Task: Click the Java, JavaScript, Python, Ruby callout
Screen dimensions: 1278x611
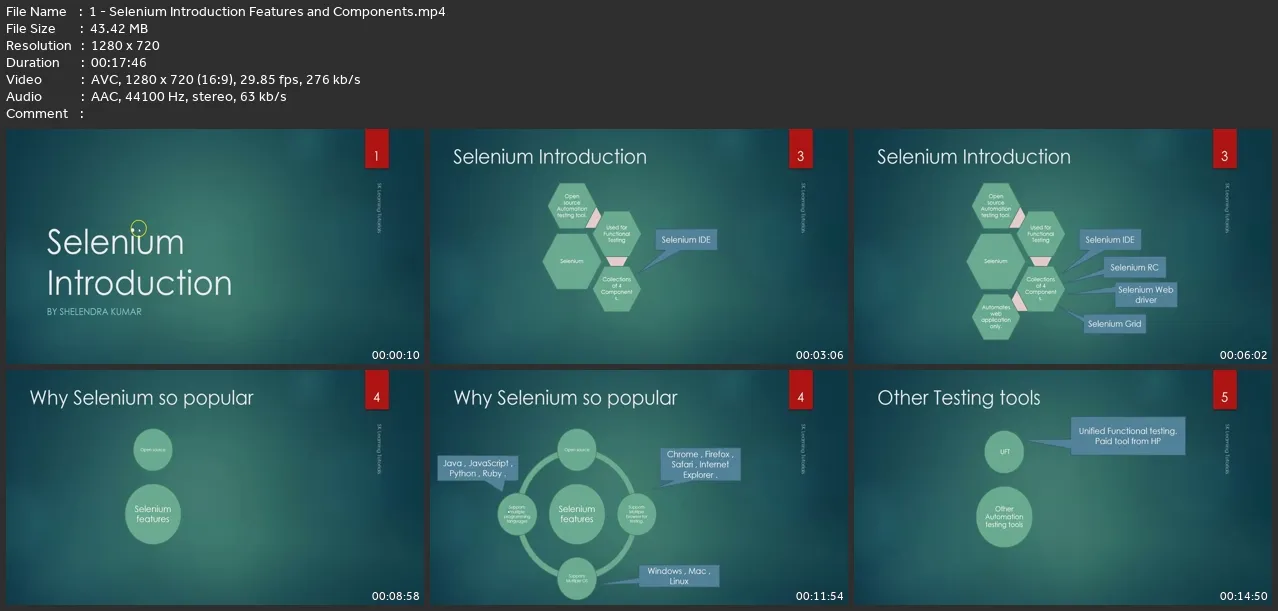Action: click(x=476, y=468)
